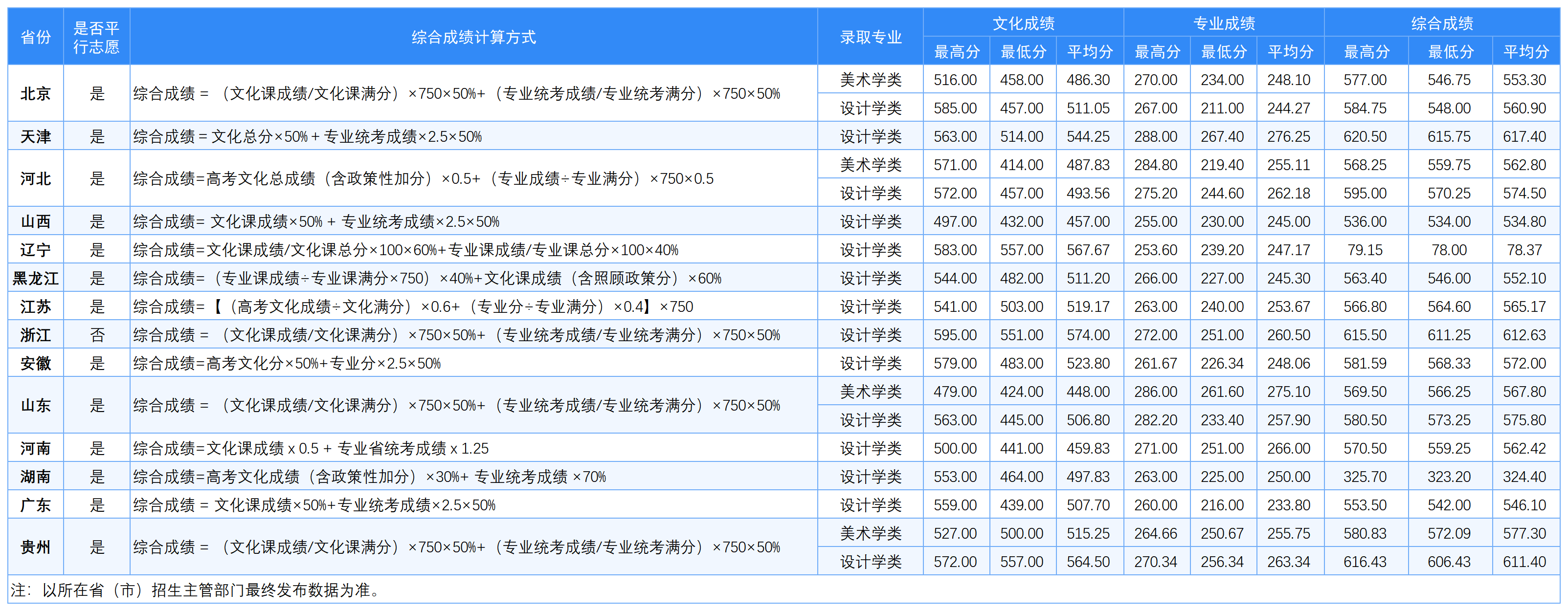
Task: Select the 天津 province cell
Action: click(x=35, y=136)
